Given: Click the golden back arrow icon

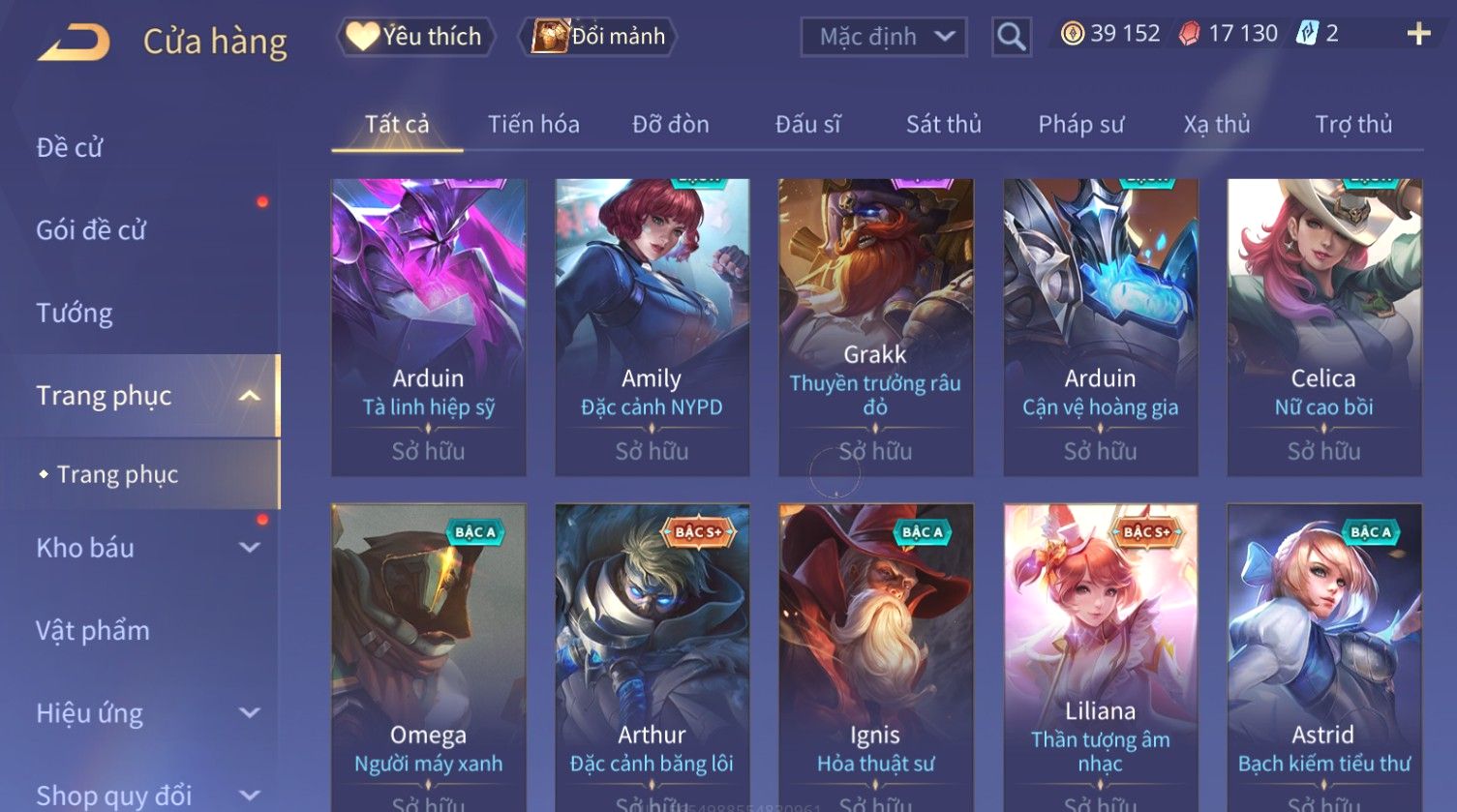Looking at the screenshot, I should [74, 43].
